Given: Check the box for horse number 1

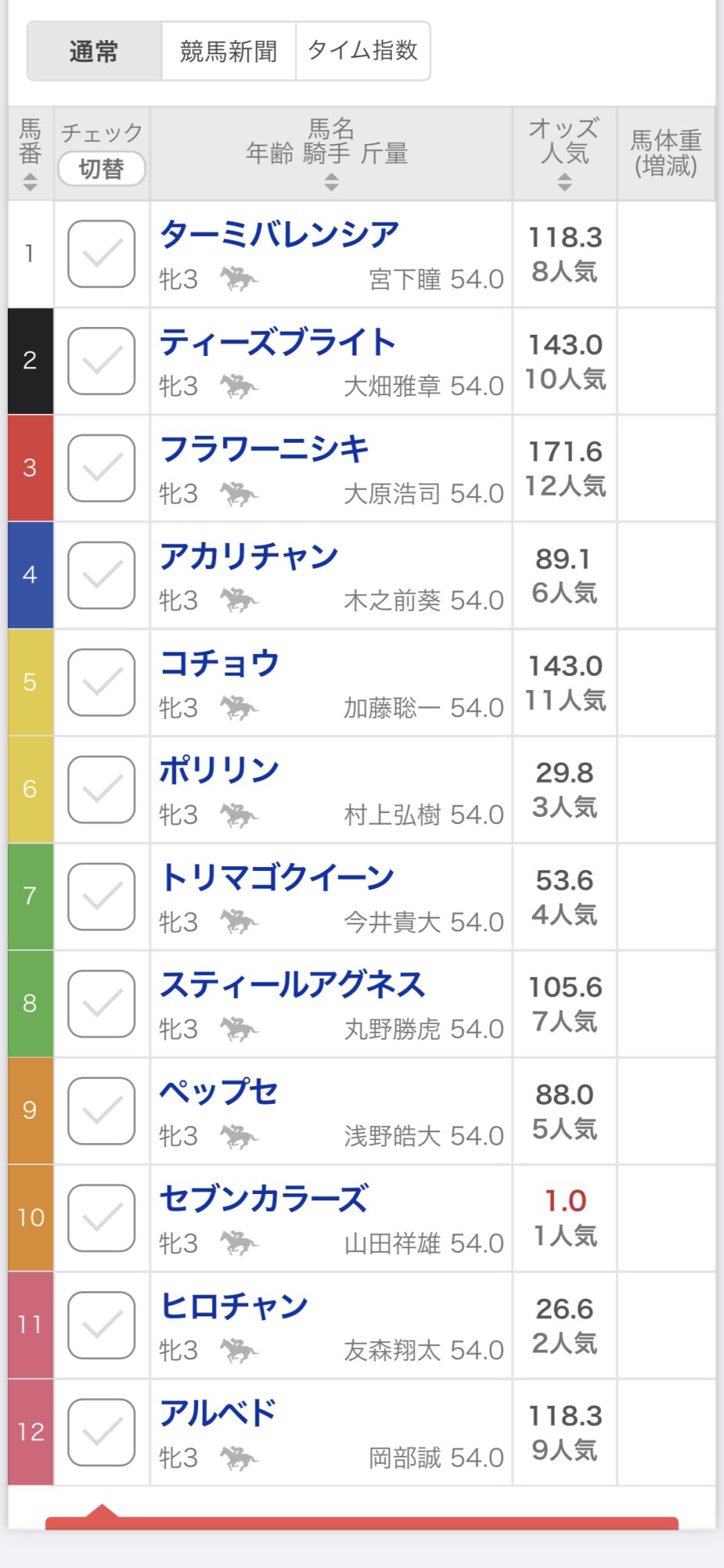Looking at the screenshot, I should tap(102, 254).
